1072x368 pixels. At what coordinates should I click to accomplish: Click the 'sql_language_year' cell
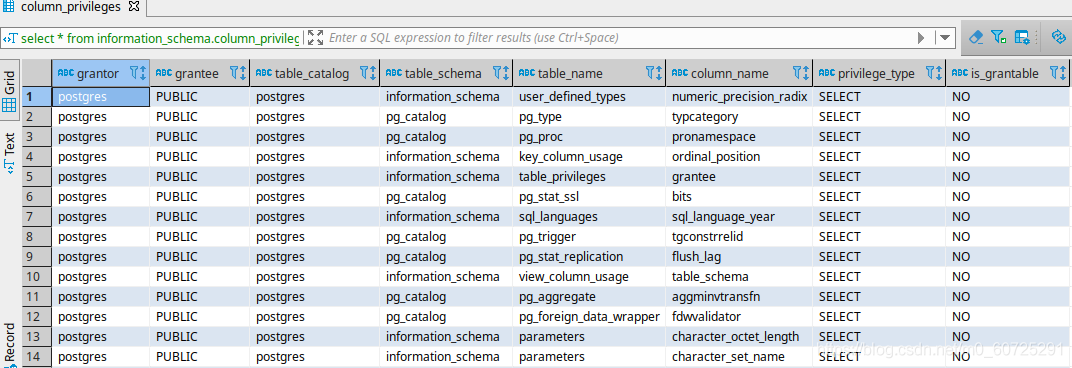click(740, 217)
